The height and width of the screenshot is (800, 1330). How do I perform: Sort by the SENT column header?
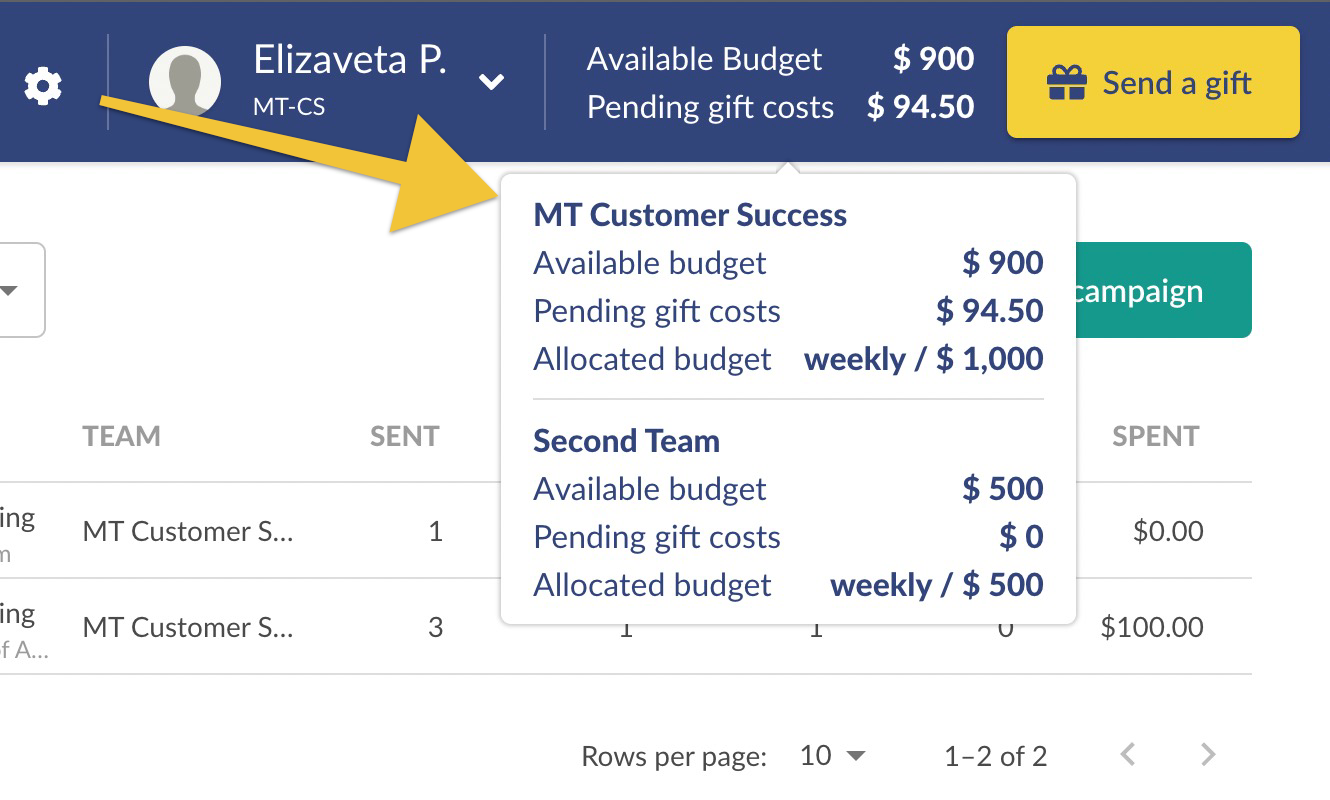coord(404,436)
